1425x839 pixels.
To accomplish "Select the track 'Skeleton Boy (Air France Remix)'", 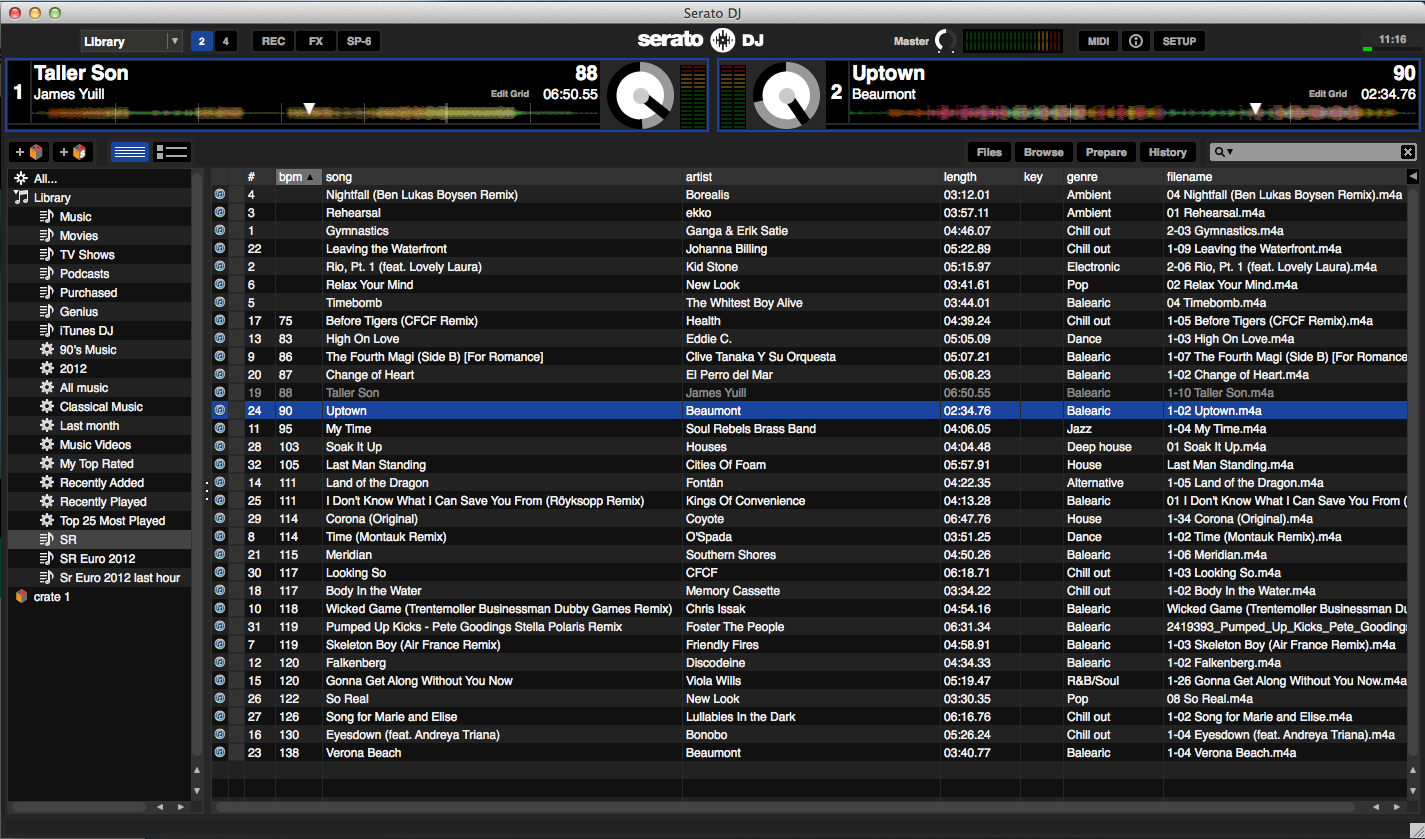I will click(x=809, y=645).
